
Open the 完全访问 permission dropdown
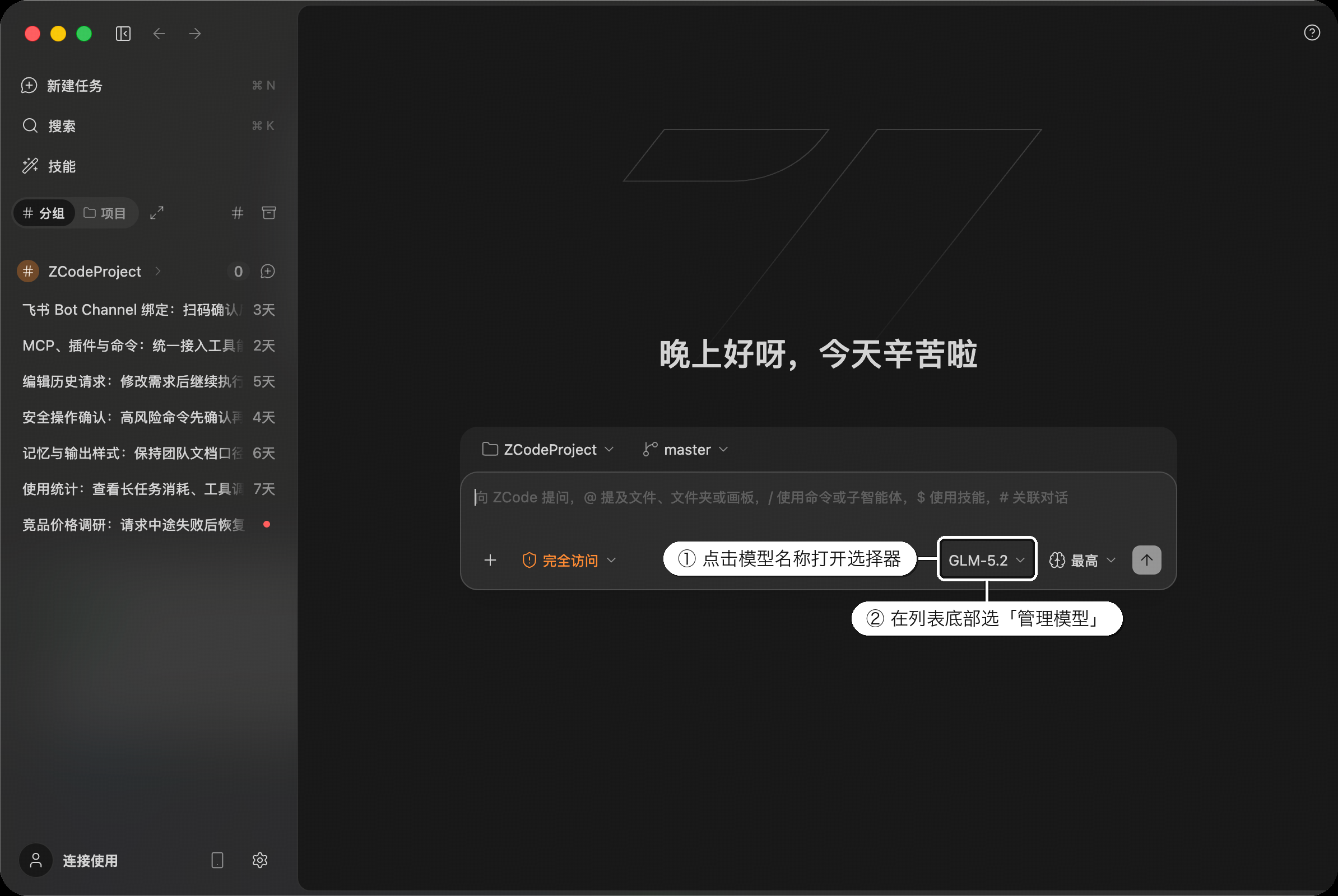click(569, 560)
